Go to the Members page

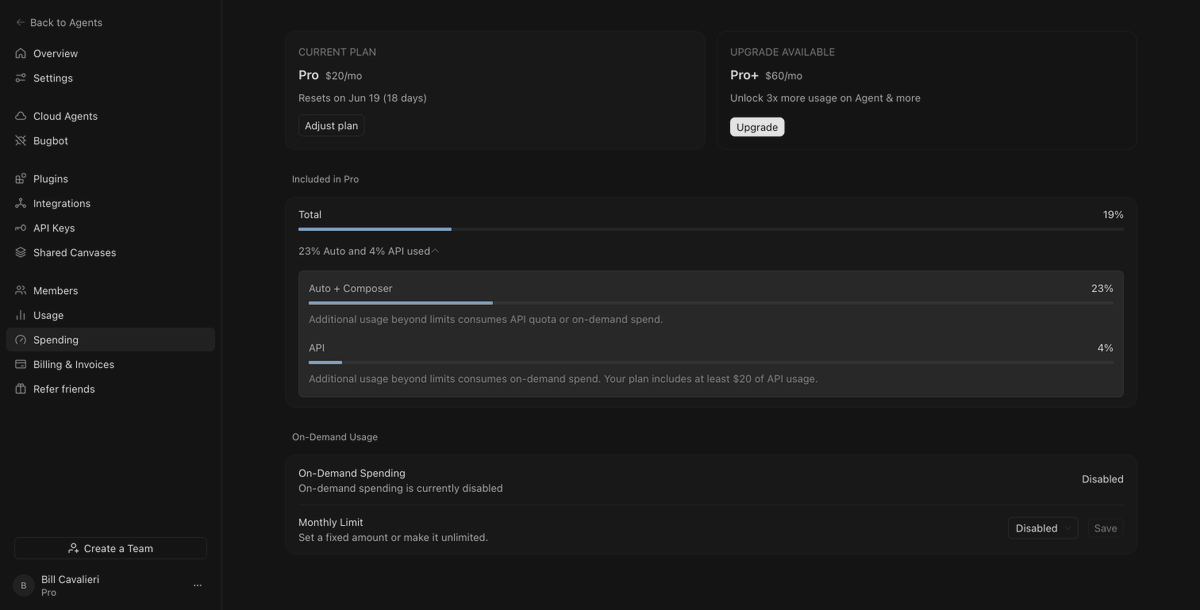(110, 291)
